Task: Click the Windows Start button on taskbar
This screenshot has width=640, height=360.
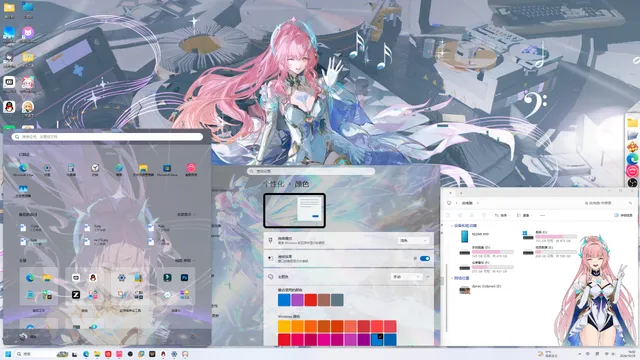Action: 8,354
